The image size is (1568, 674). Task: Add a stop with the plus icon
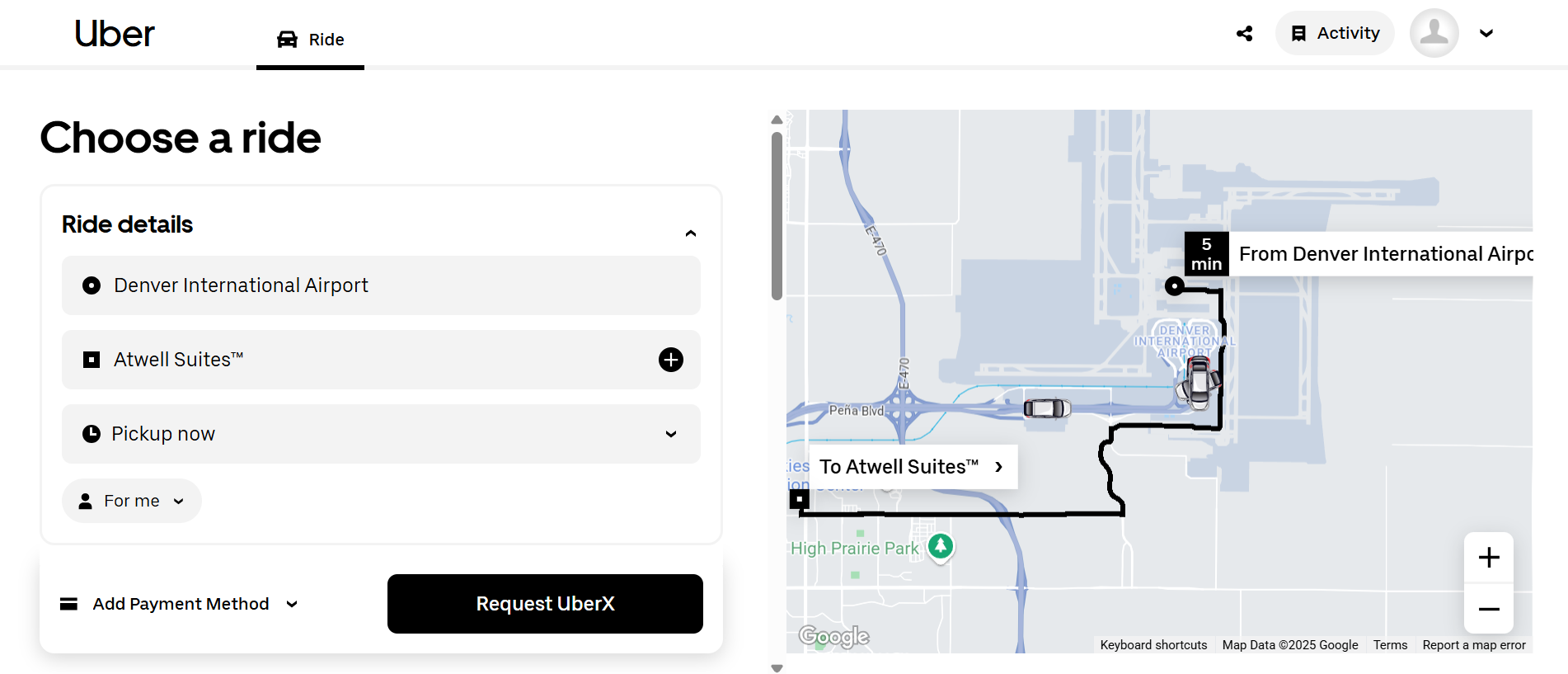[670, 360]
